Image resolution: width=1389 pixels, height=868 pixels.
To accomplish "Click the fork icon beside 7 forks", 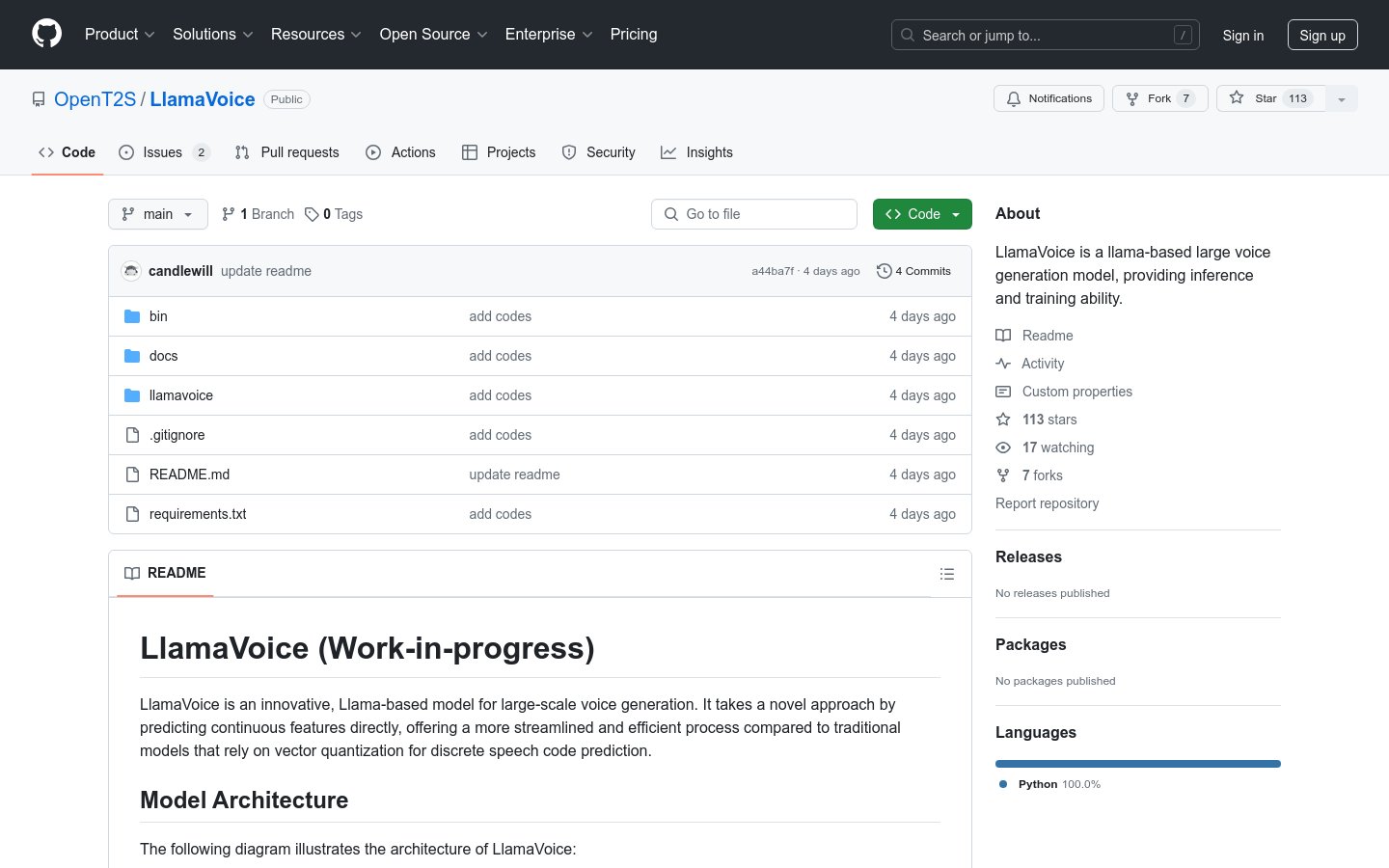I will click(1003, 475).
